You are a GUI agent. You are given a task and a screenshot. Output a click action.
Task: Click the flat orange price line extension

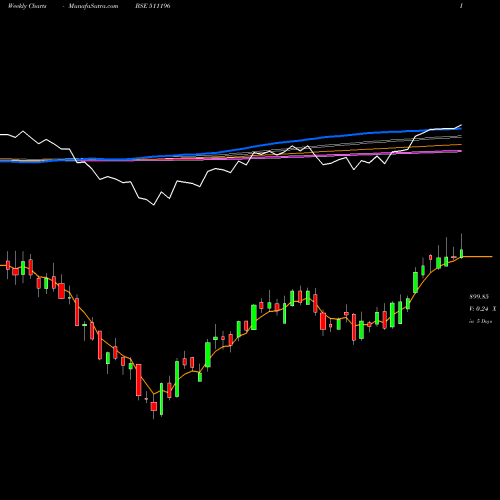477,257
